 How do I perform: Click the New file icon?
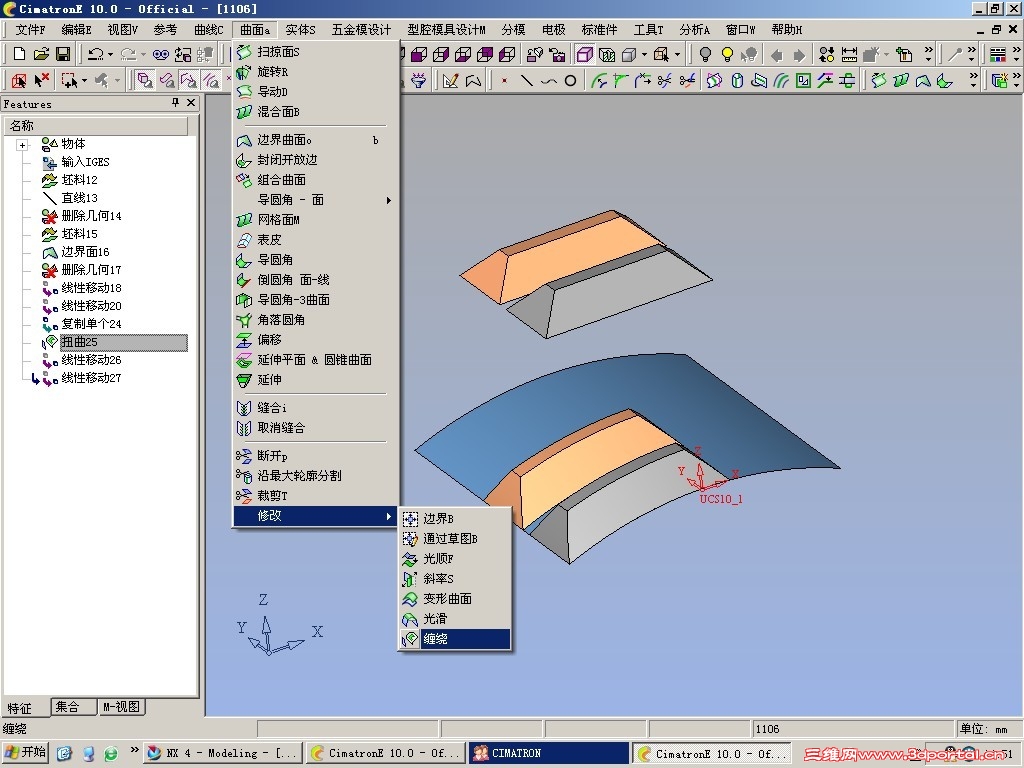(19, 54)
